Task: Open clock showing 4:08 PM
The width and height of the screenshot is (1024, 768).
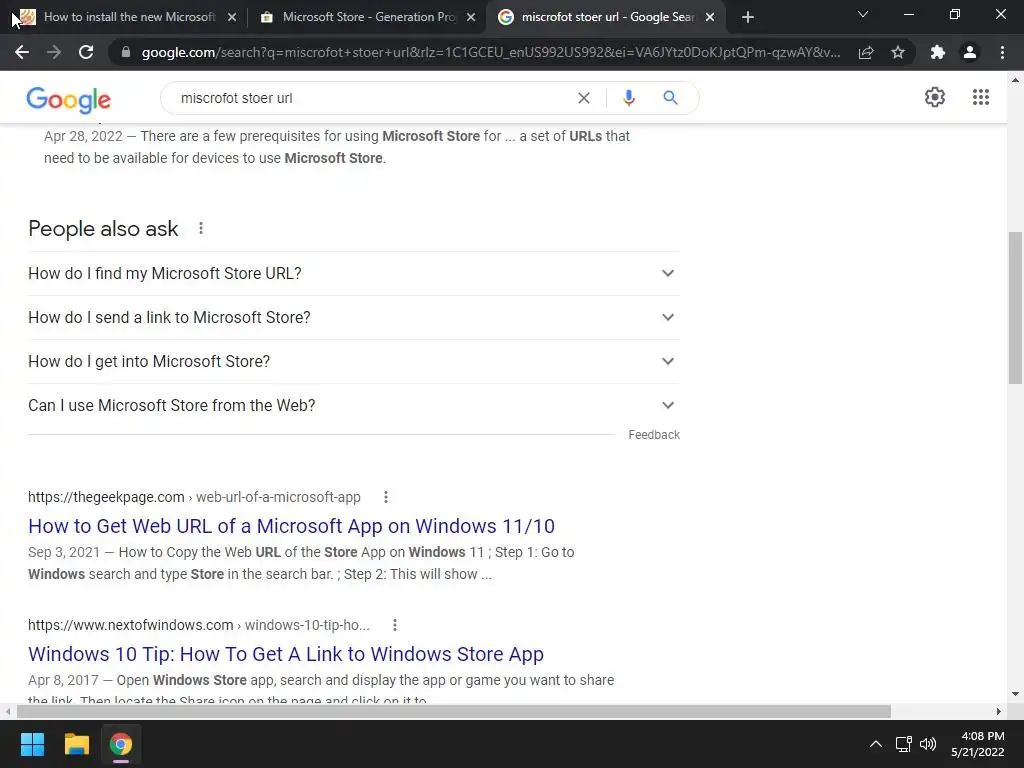Action: tap(978, 744)
